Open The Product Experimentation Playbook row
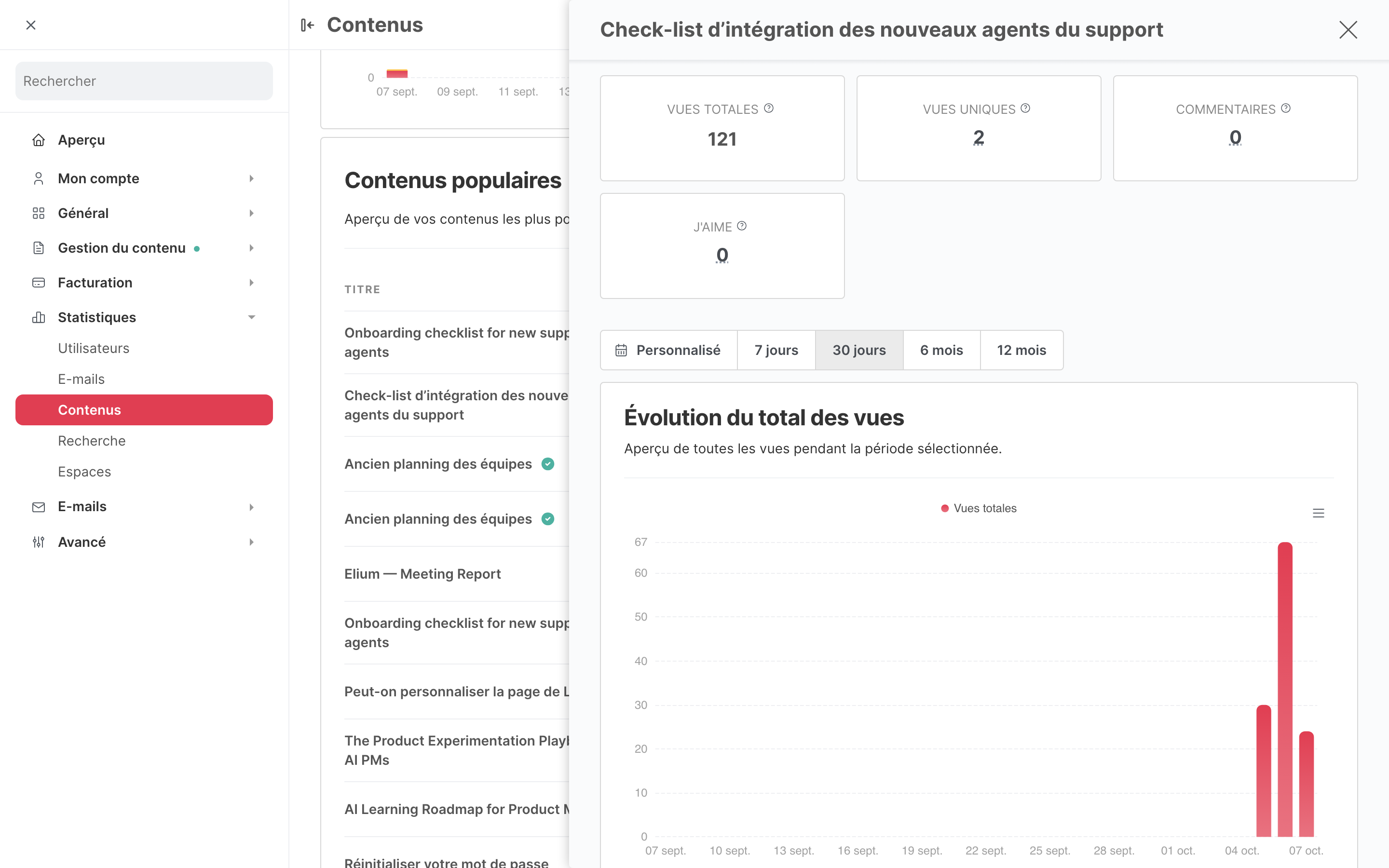 point(457,750)
